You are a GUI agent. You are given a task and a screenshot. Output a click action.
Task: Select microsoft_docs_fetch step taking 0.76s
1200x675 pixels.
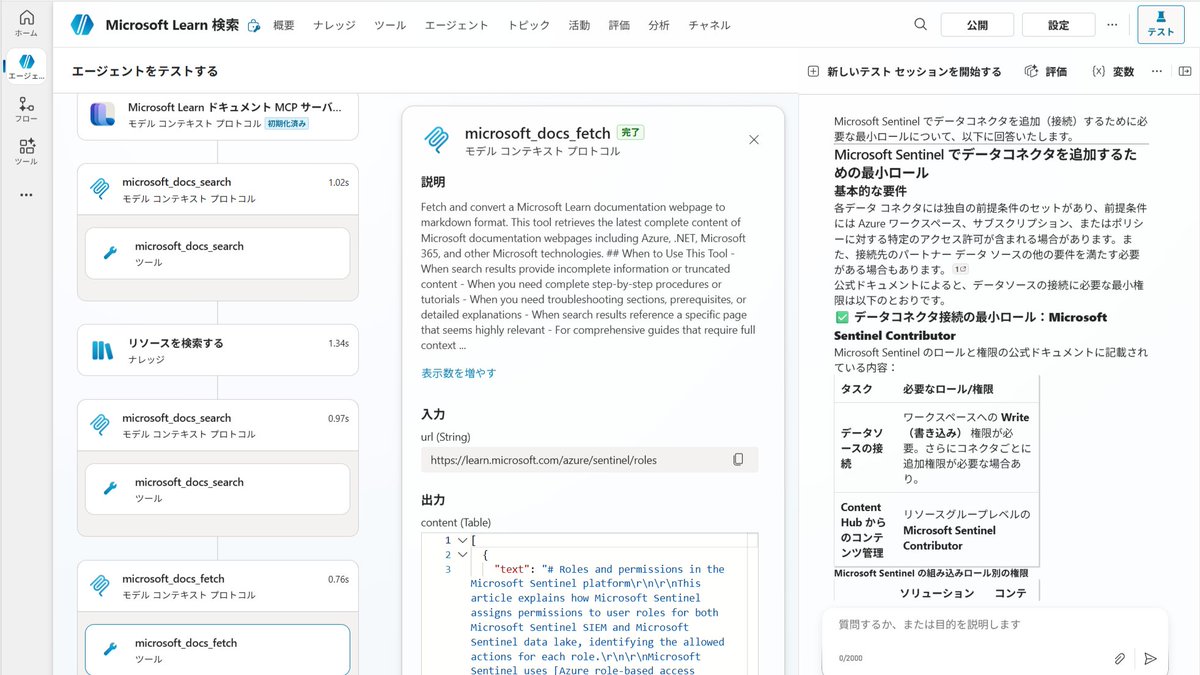pyautogui.click(x=217, y=586)
